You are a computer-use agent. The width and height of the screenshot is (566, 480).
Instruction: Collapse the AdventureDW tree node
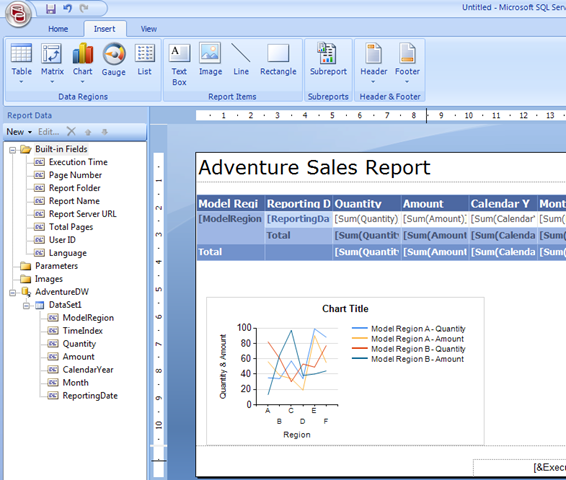tap(13, 292)
